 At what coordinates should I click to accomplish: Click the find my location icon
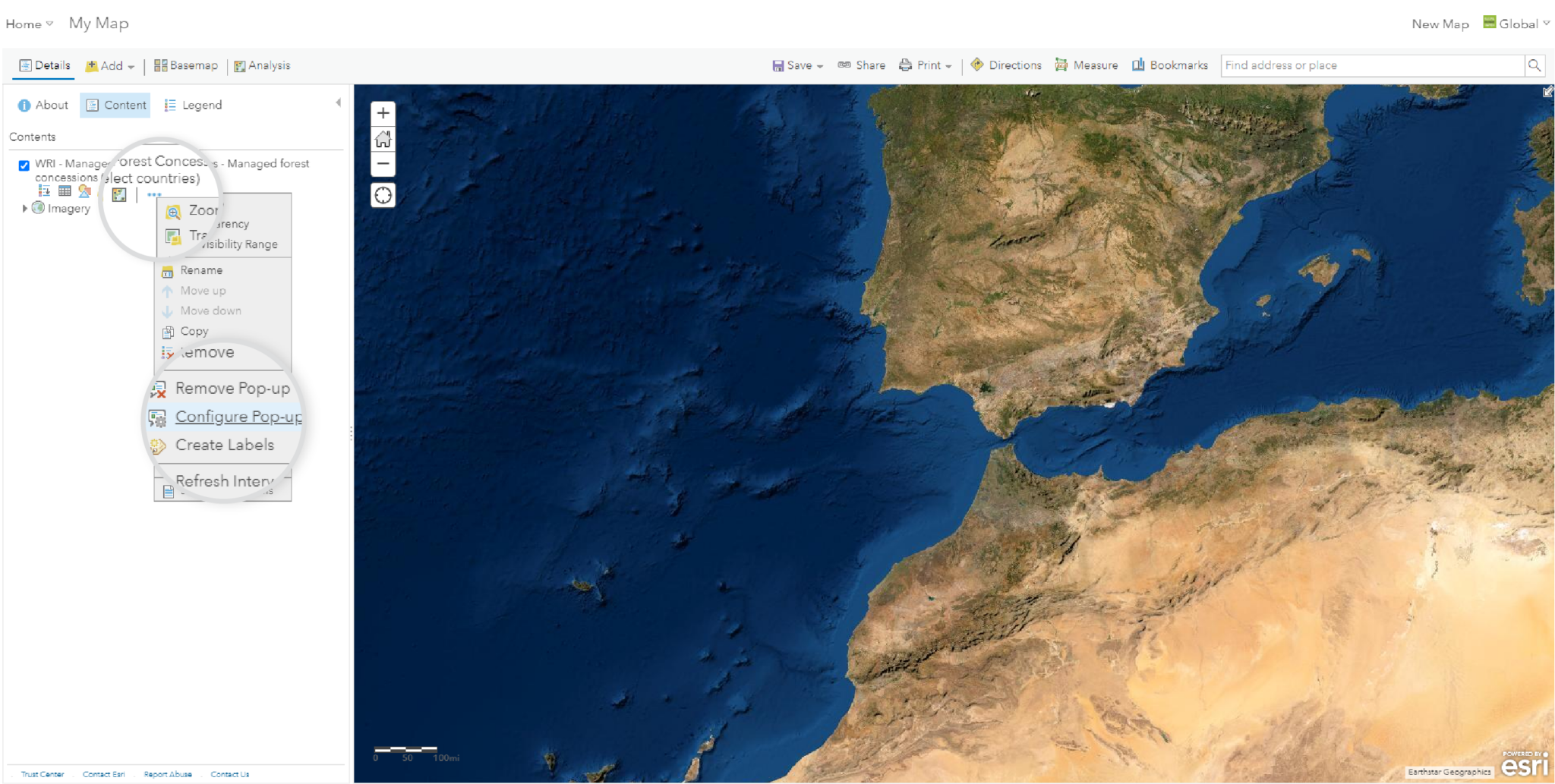pos(383,196)
